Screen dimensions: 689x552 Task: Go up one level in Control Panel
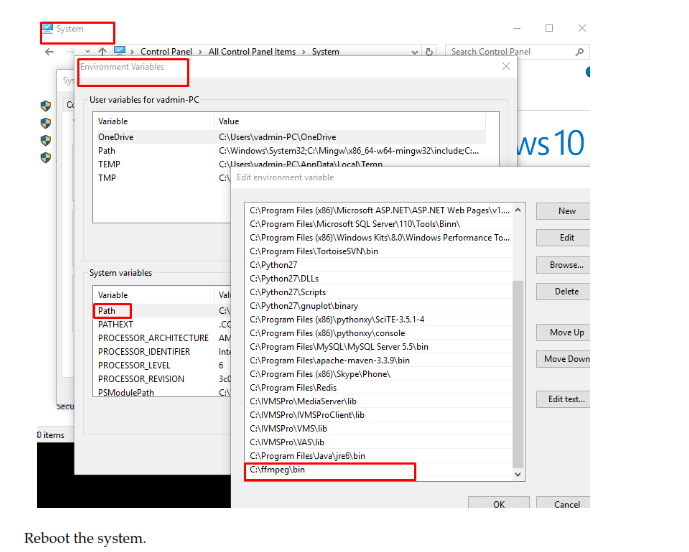coord(102,52)
